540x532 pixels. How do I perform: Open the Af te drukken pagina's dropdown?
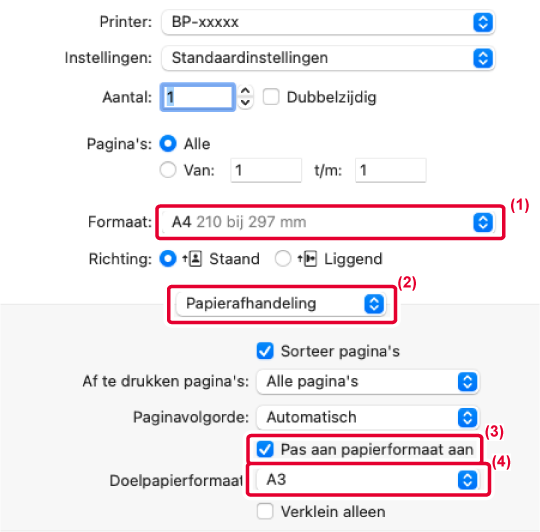(368, 382)
